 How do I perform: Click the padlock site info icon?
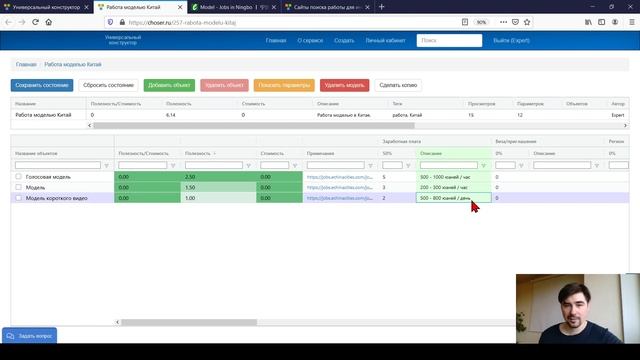click(122, 22)
